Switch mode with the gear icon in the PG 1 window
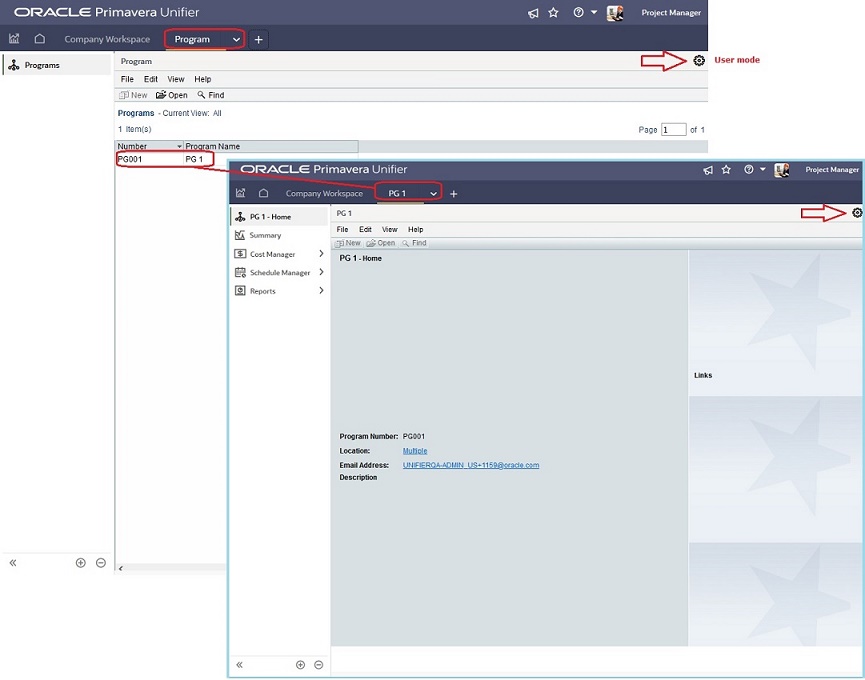 857,213
